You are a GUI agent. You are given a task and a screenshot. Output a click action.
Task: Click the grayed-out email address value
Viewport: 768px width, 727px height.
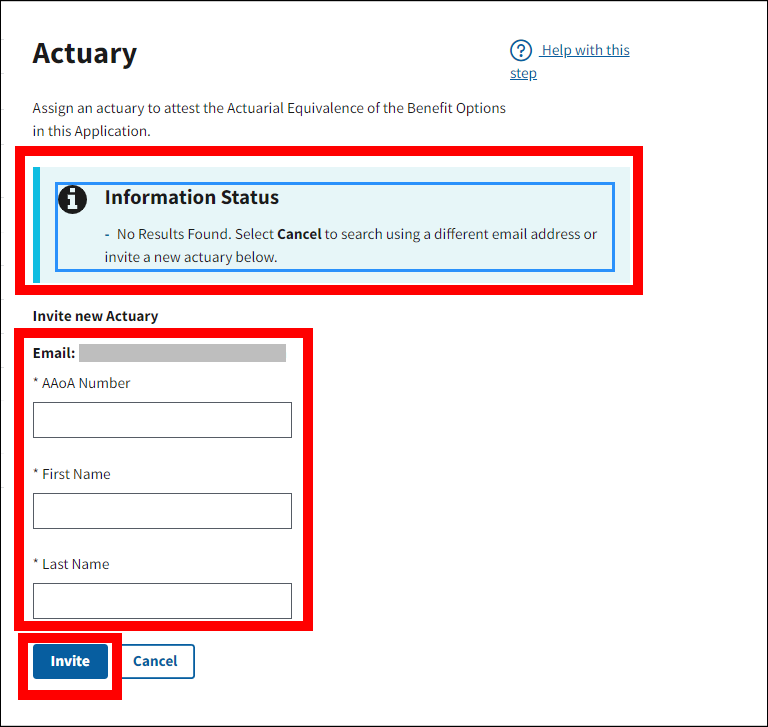pyautogui.click(x=182, y=353)
